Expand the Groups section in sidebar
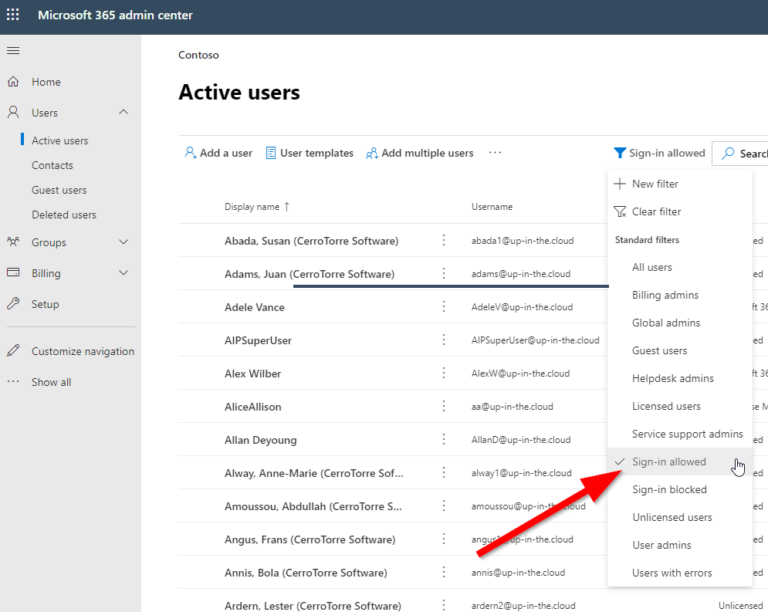The image size is (768, 612). [x=123, y=242]
